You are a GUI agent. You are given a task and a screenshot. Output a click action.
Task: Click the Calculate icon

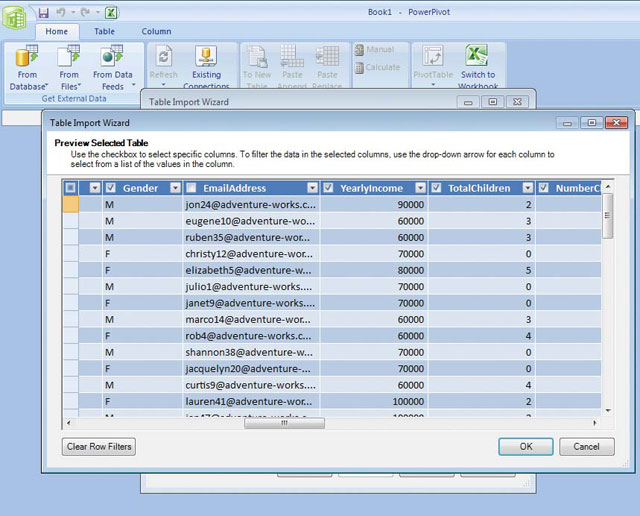[x=359, y=68]
